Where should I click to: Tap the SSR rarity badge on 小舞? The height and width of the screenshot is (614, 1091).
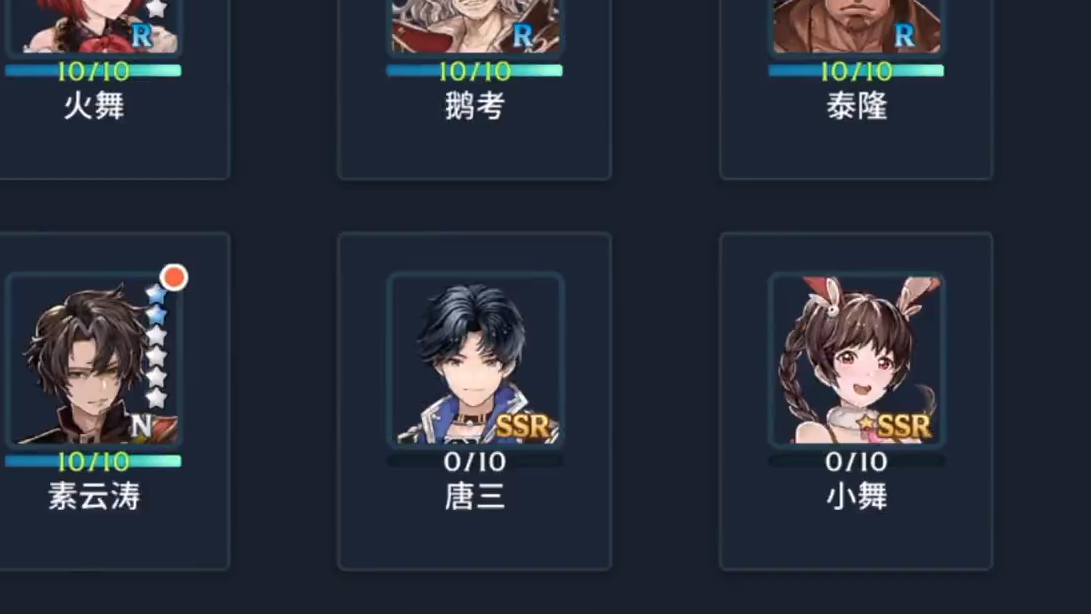[x=903, y=425]
